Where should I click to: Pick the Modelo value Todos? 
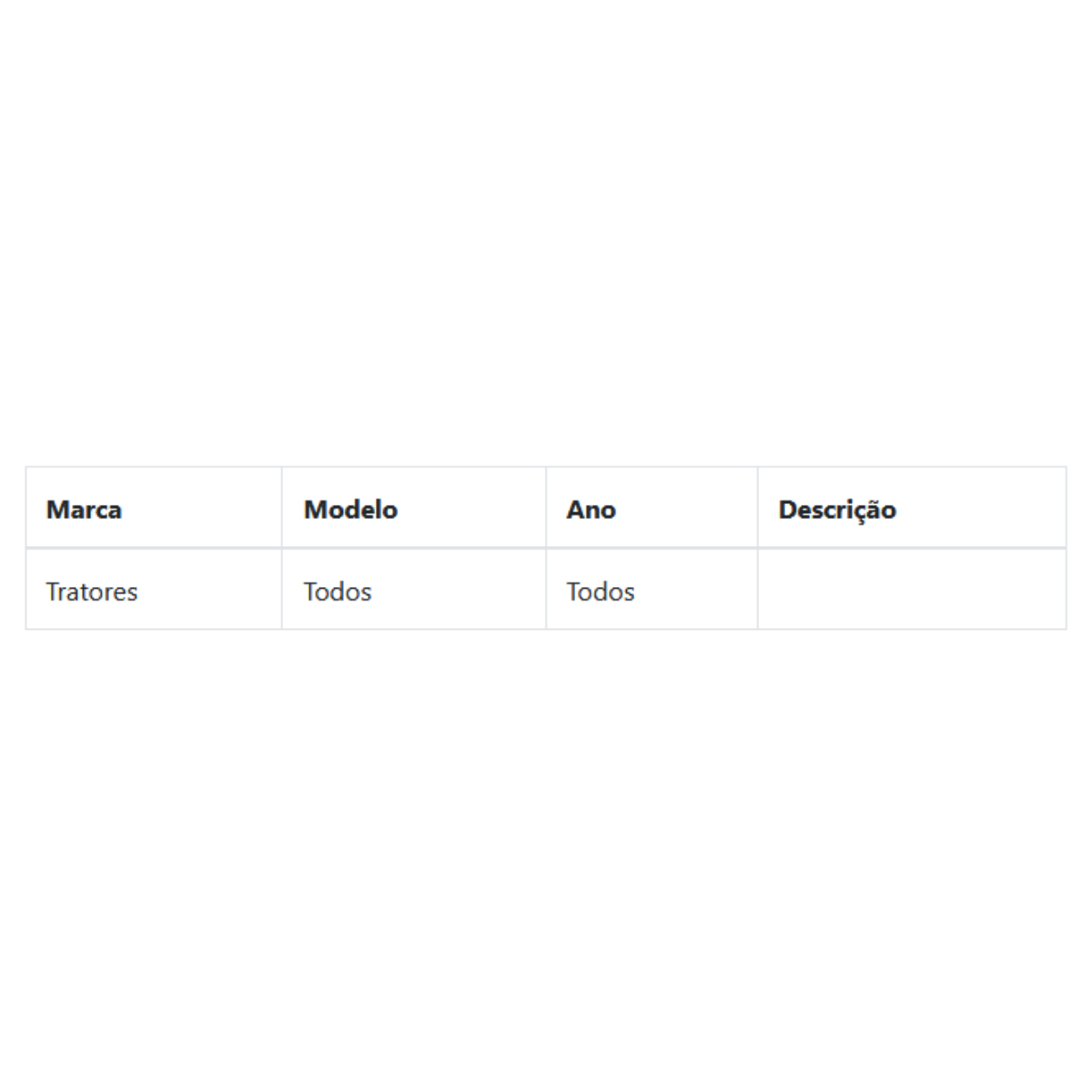click(338, 591)
